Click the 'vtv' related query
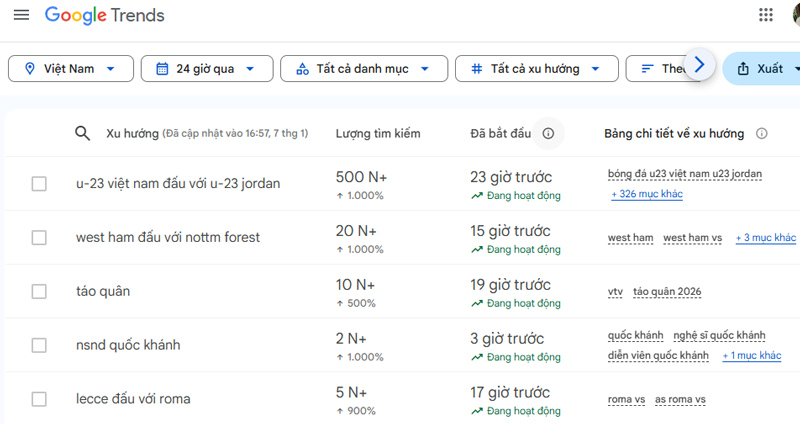800x424 pixels. click(x=615, y=292)
